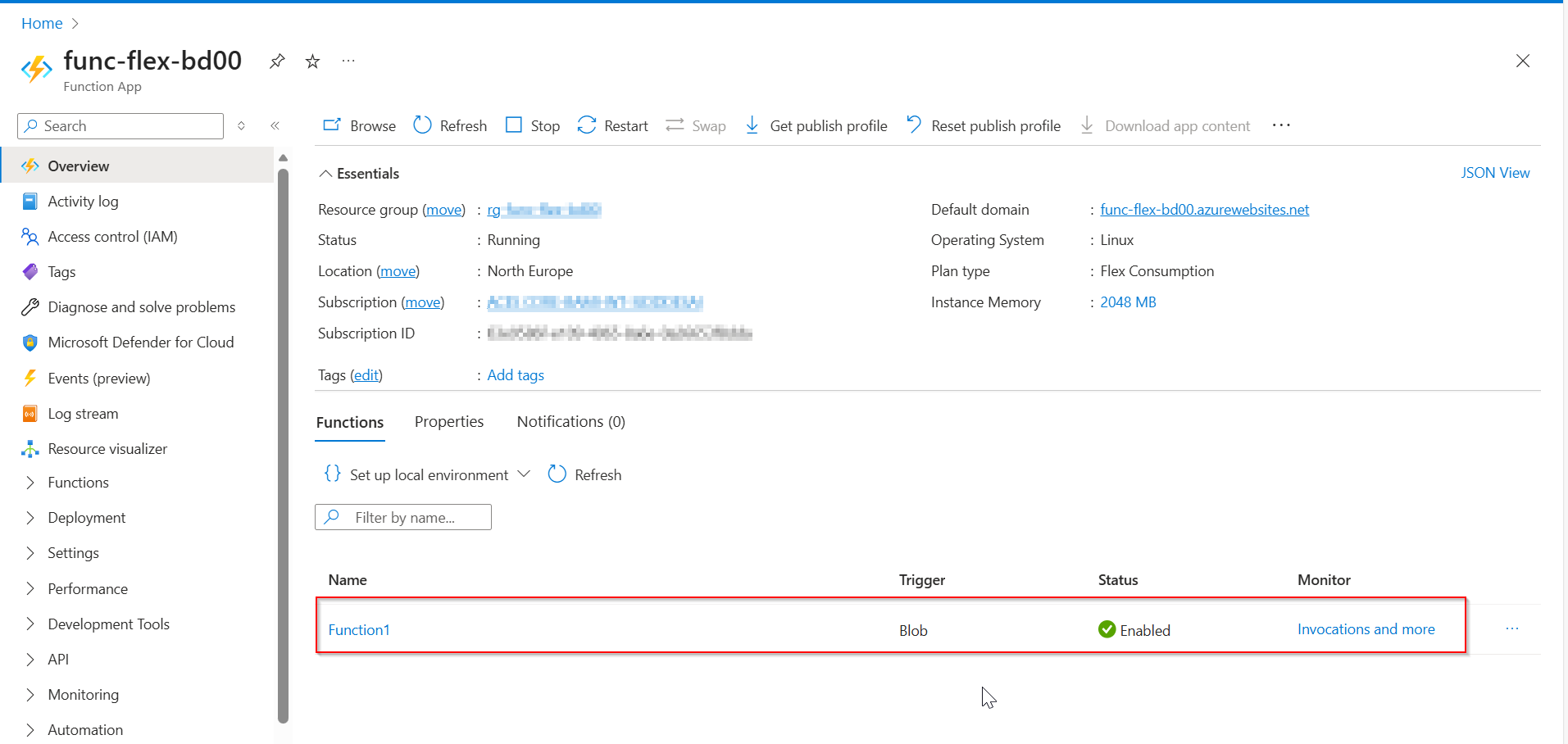Expand the Automation sidebar group
The width and height of the screenshot is (1568, 744).
[30, 729]
